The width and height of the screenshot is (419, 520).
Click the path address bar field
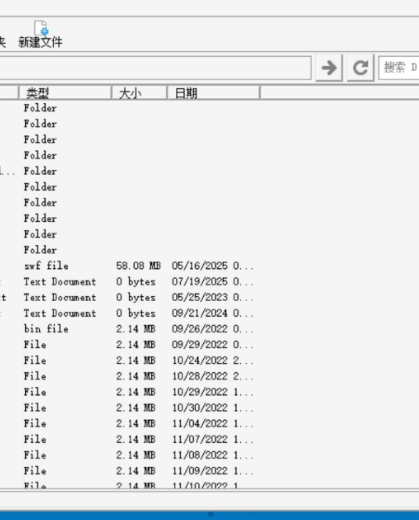click(x=155, y=68)
